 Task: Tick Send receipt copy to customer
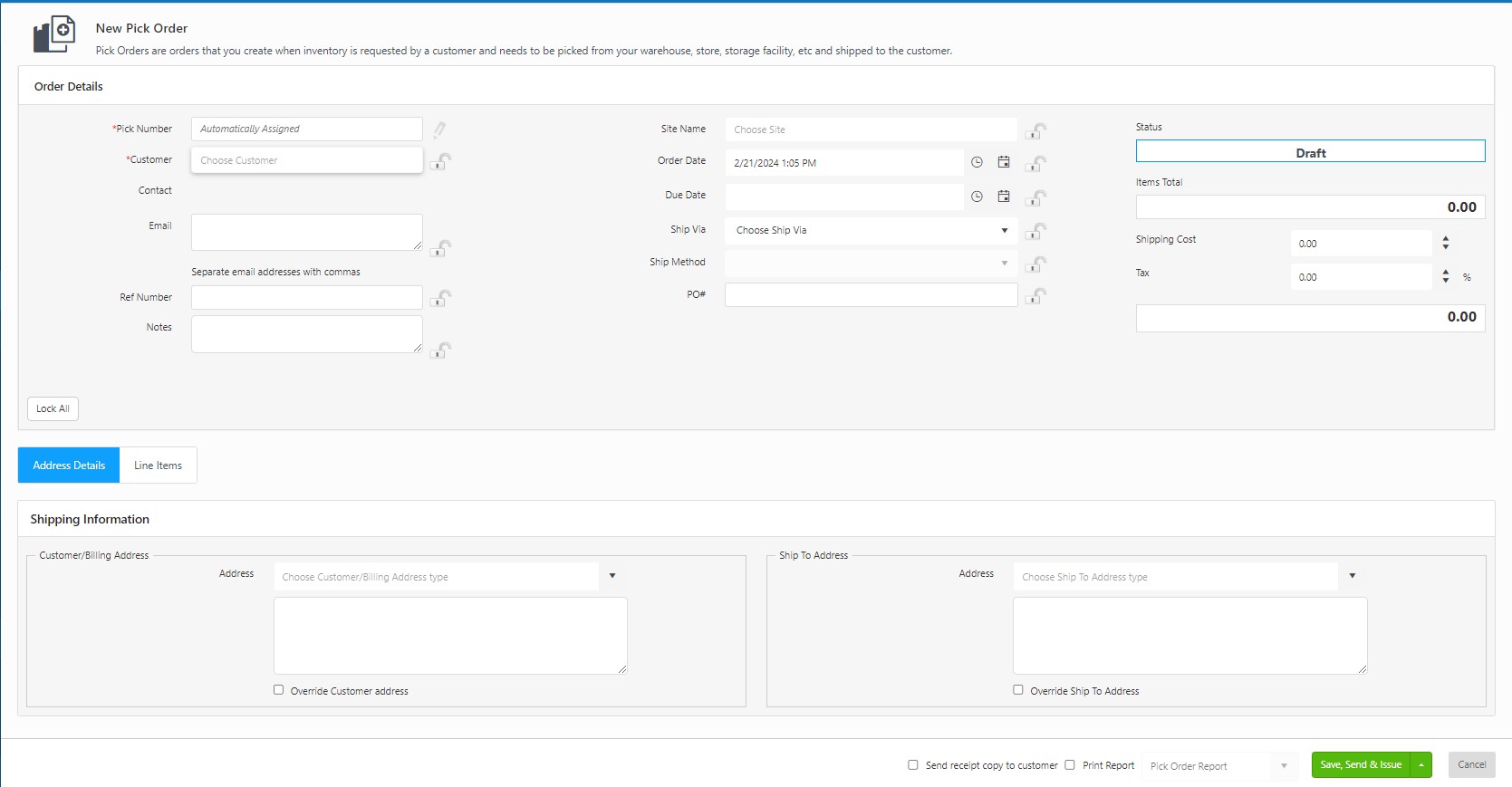pos(913,764)
